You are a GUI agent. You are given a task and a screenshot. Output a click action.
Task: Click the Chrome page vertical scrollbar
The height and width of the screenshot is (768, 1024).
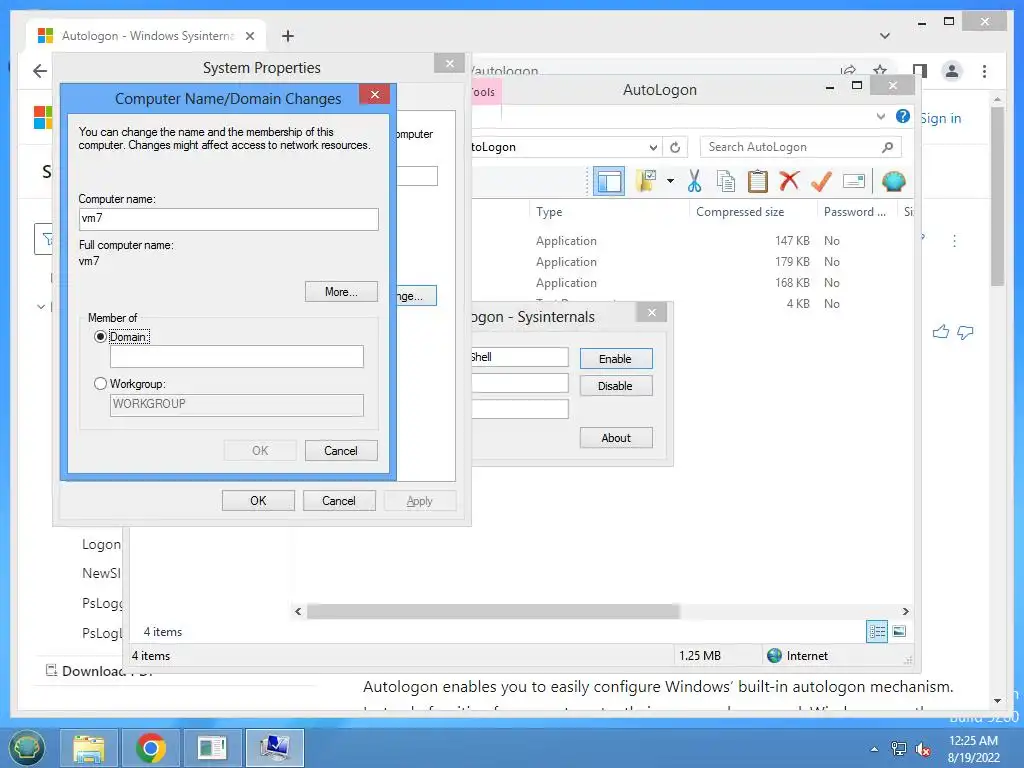(997, 196)
